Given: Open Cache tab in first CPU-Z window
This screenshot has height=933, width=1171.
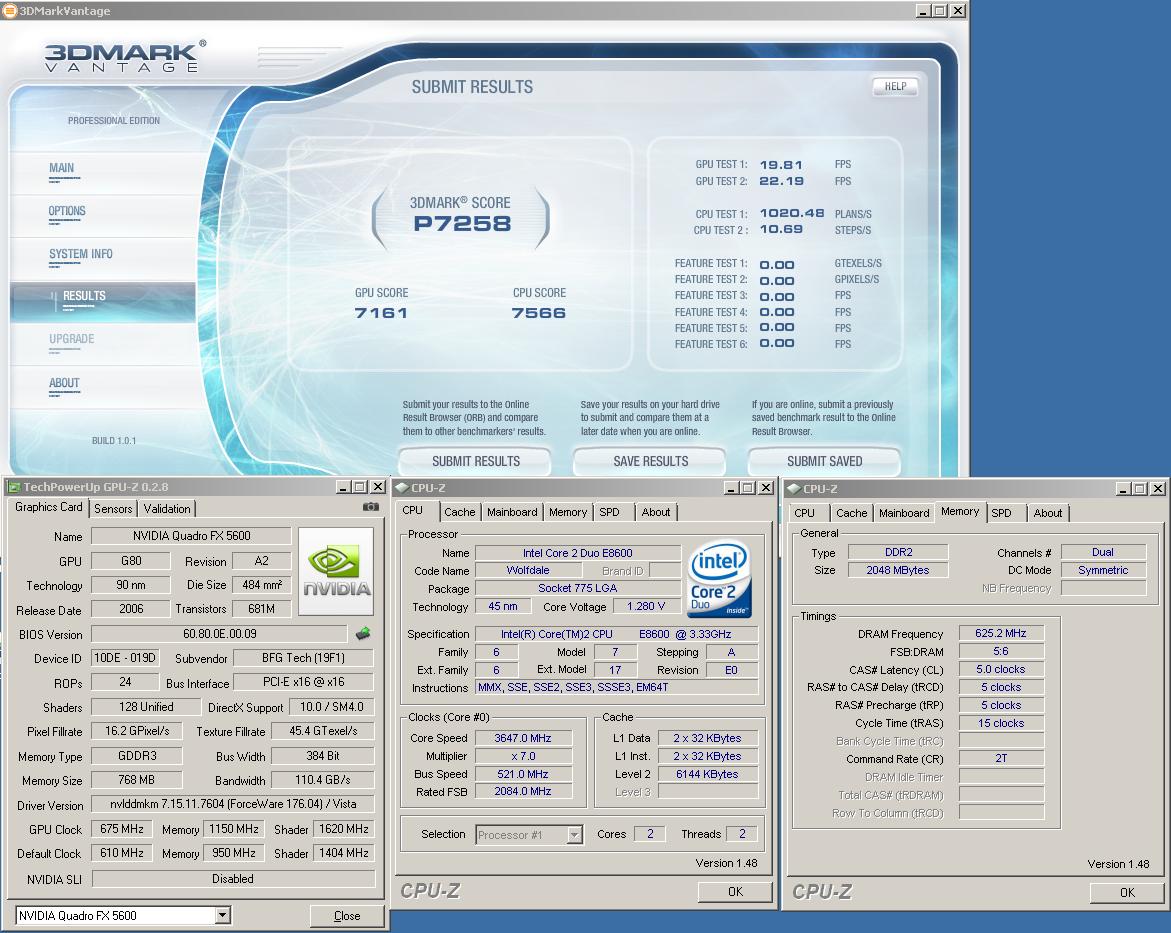Looking at the screenshot, I should [459, 512].
